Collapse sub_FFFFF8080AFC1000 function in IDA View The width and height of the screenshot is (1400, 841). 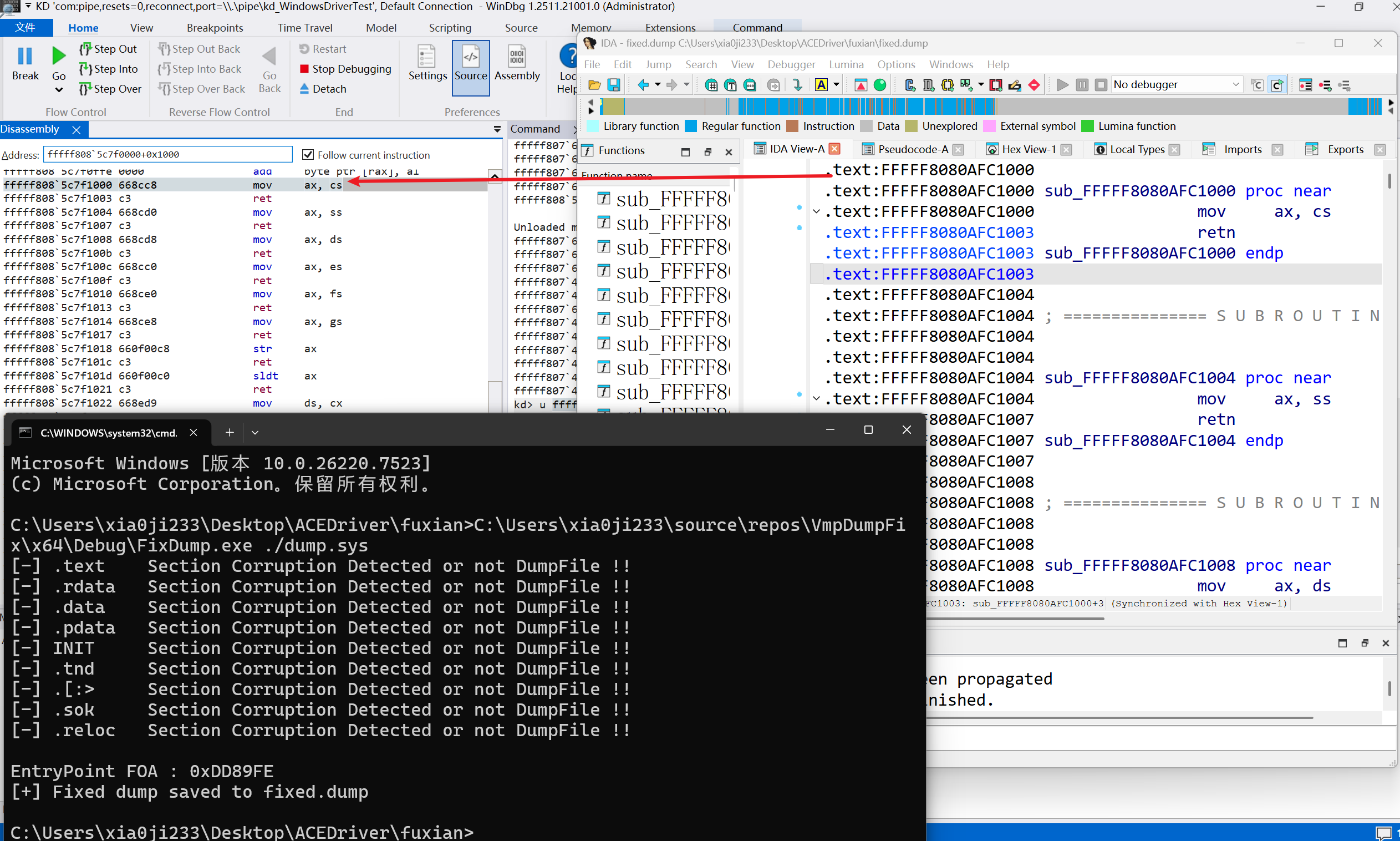coord(816,212)
